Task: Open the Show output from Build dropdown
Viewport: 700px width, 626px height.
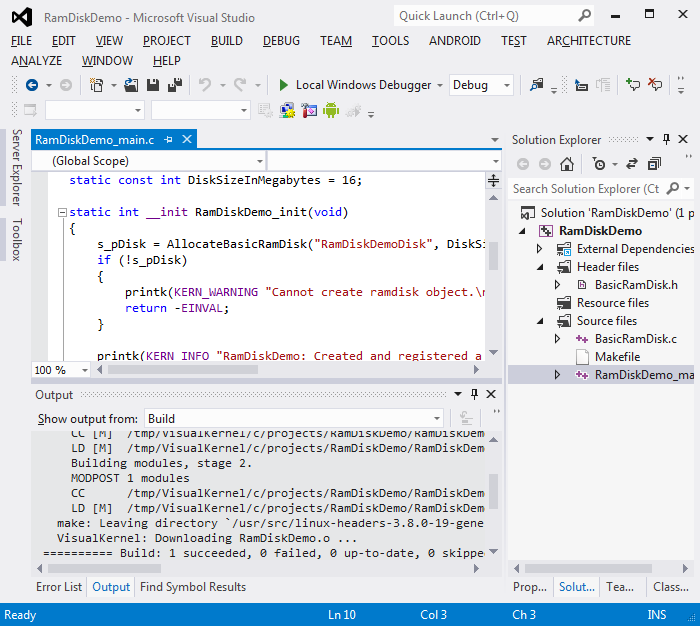Action: point(294,419)
